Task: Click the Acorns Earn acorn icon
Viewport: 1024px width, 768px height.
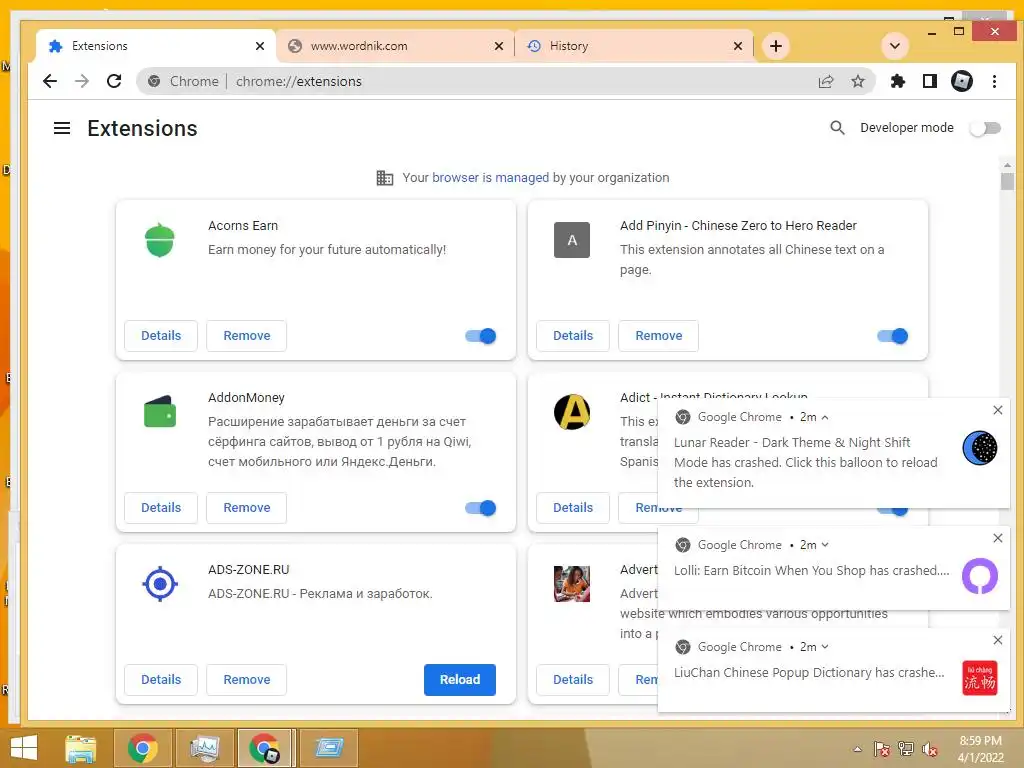Action: coord(159,240)
